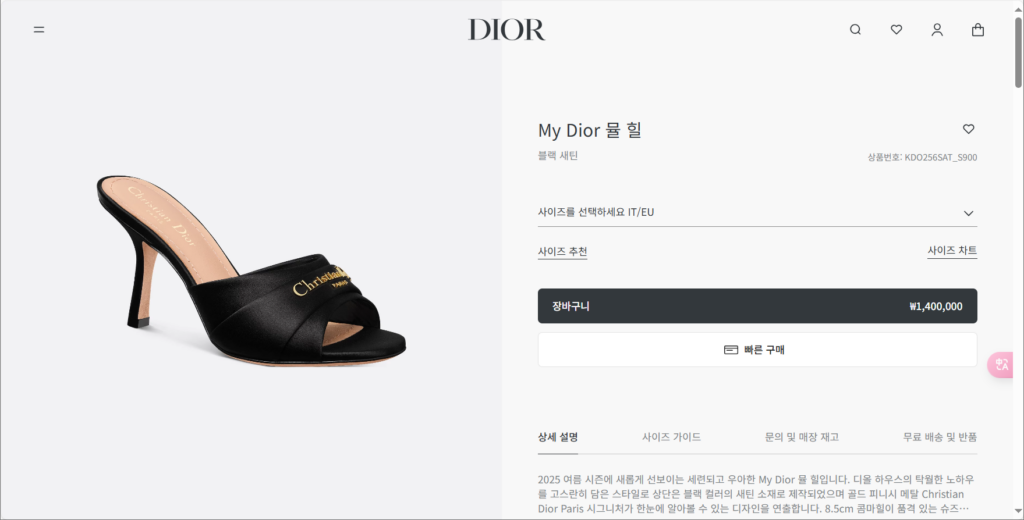1024x520 pixels.
Task: Switch to 문의 및 매장 재고 tab
Action: pos(801,437)
